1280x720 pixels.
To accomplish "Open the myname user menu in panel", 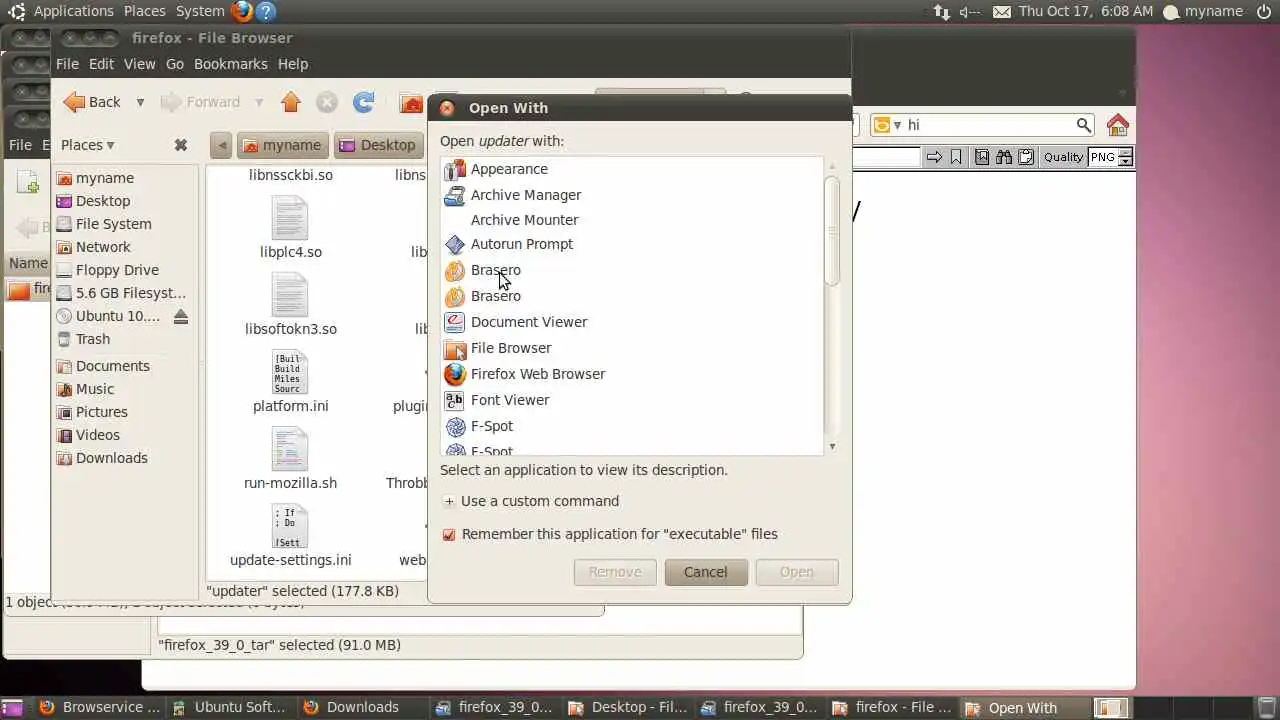I will [x=1204, y=12].
